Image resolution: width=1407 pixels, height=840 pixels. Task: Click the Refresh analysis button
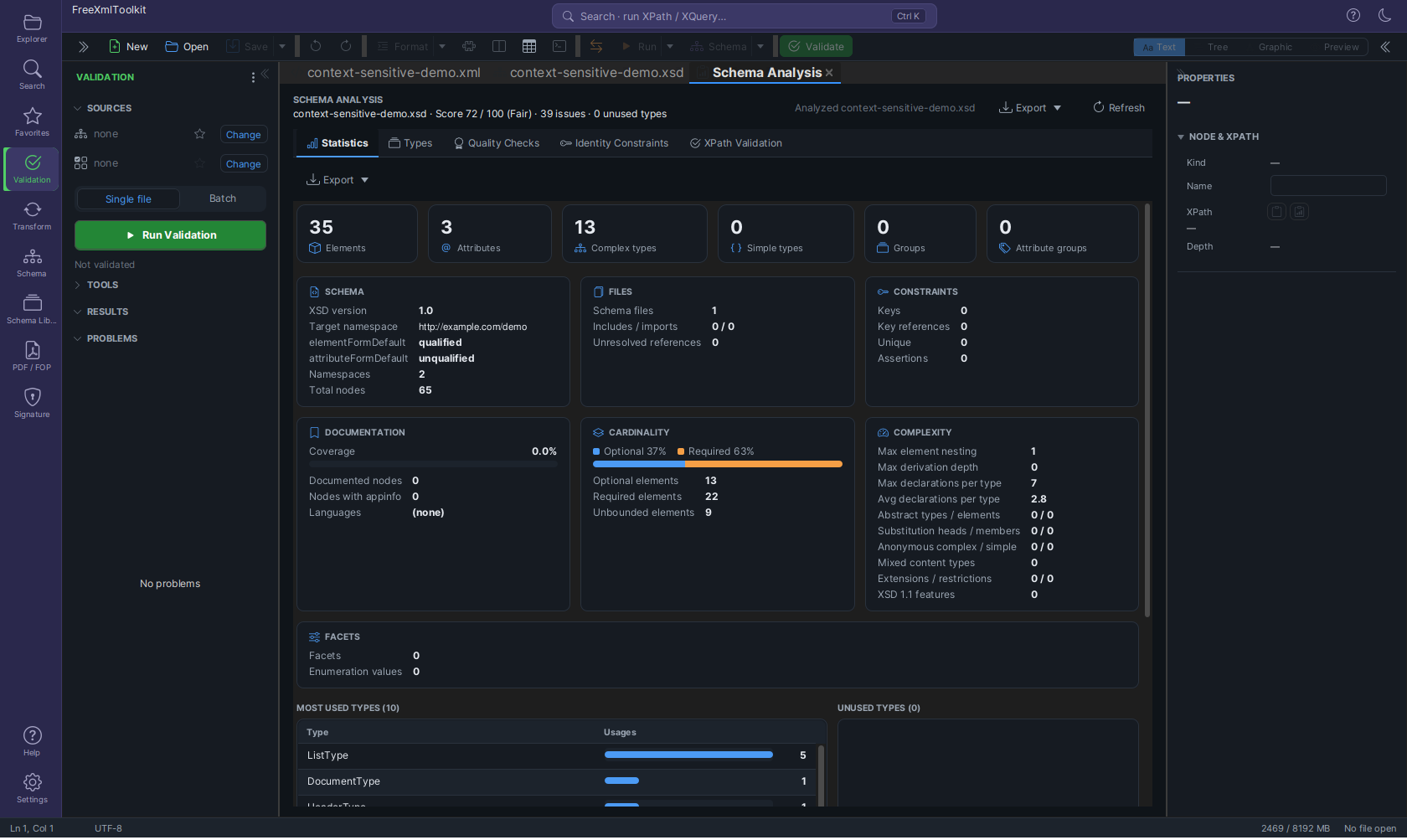pos(1119,108)
